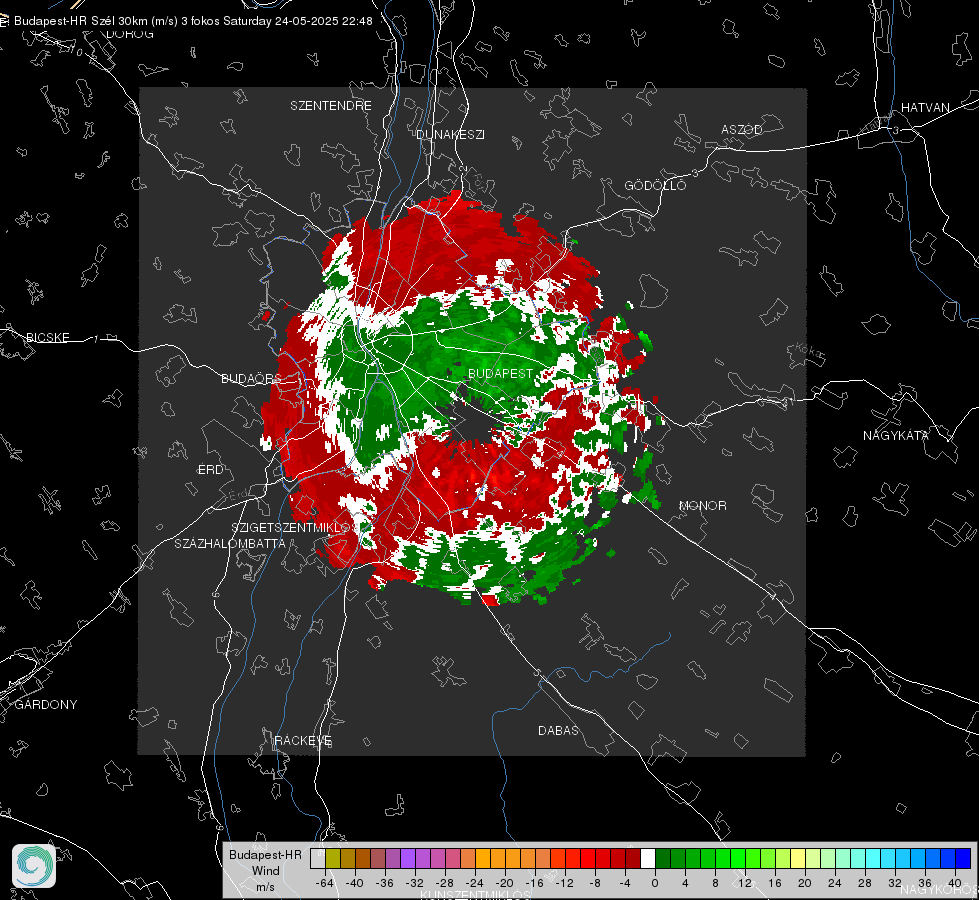This screenshot has height=900, width=979.
Task: Click the DUNAKESZI city label
Action: [450, 134]
